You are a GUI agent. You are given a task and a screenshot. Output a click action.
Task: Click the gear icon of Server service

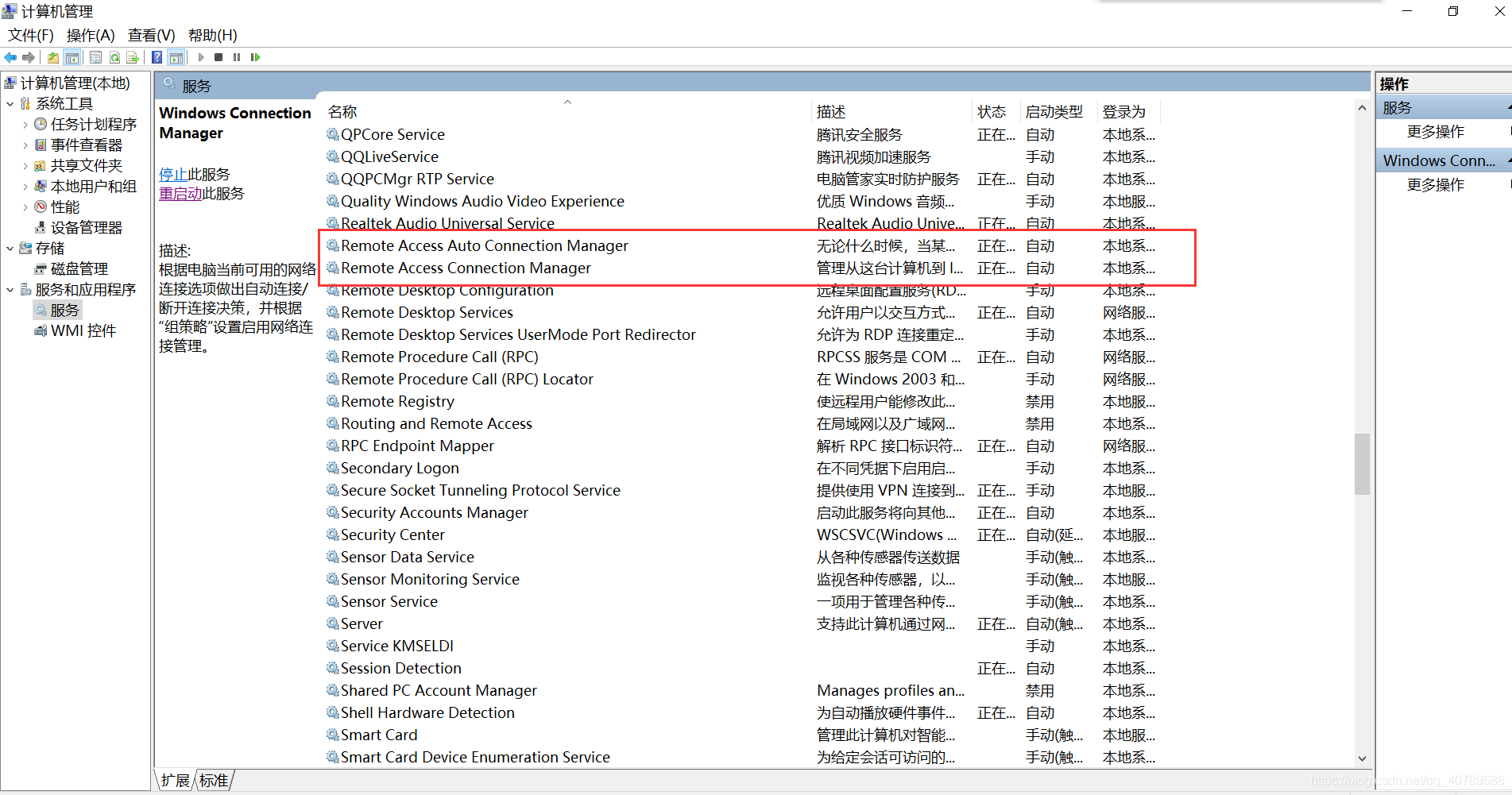coord(333,623)
